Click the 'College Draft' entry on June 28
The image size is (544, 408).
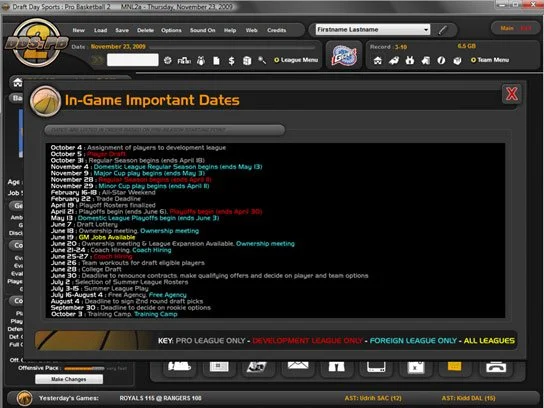point(101,269)
